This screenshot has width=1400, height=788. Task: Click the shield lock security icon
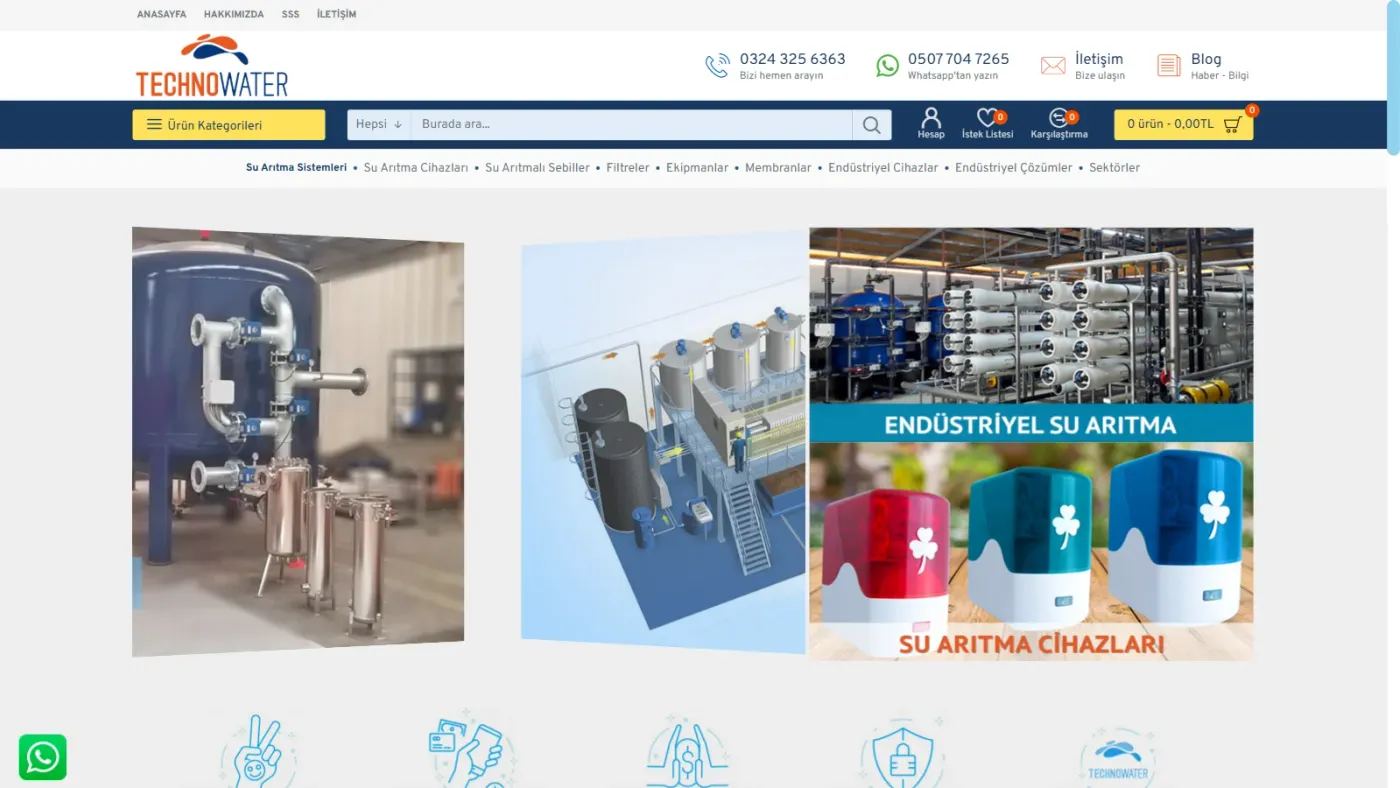coord(903,751)
